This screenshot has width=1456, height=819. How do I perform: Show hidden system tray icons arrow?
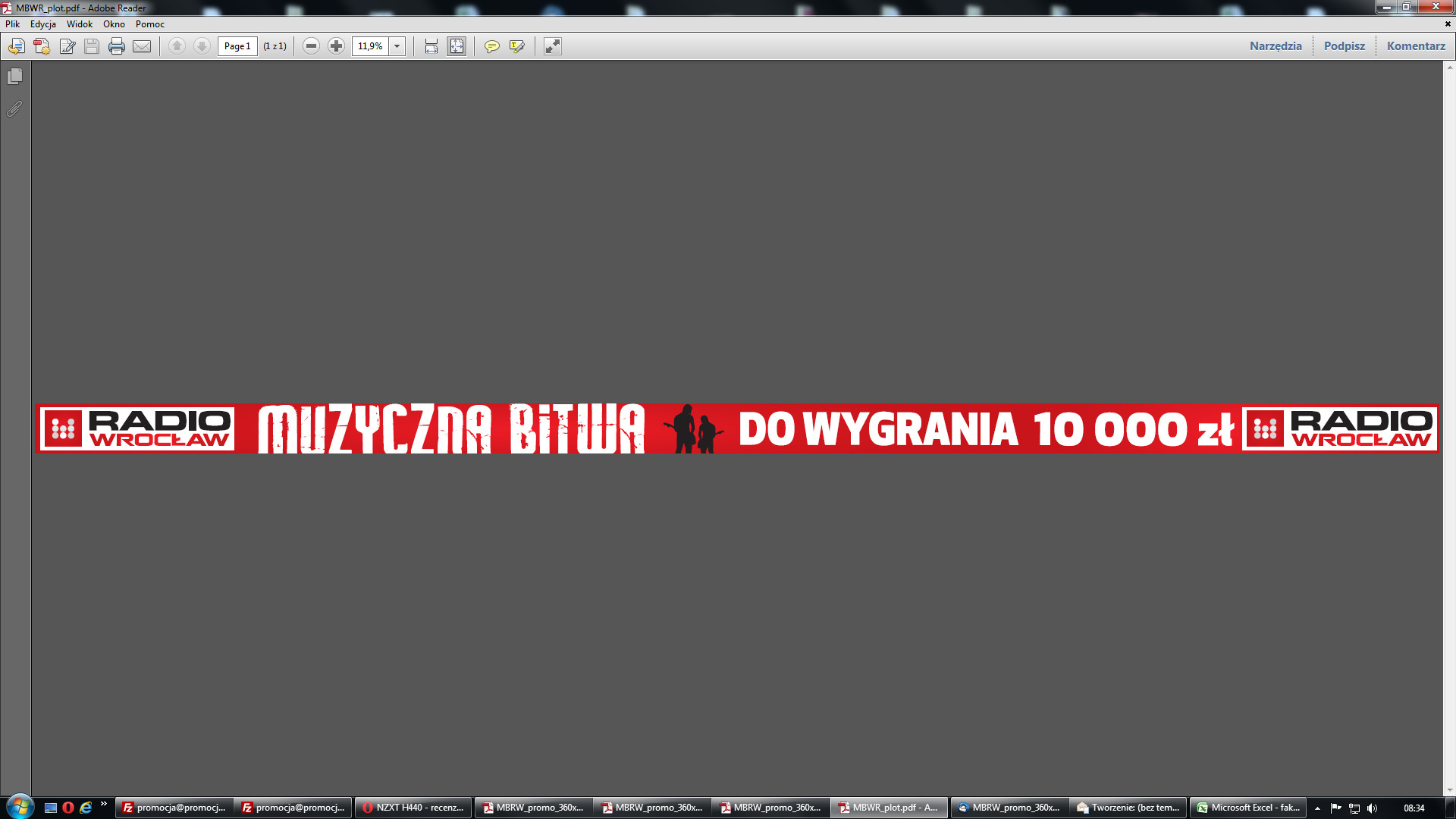pyautogui.click(x=1317, y=808)
